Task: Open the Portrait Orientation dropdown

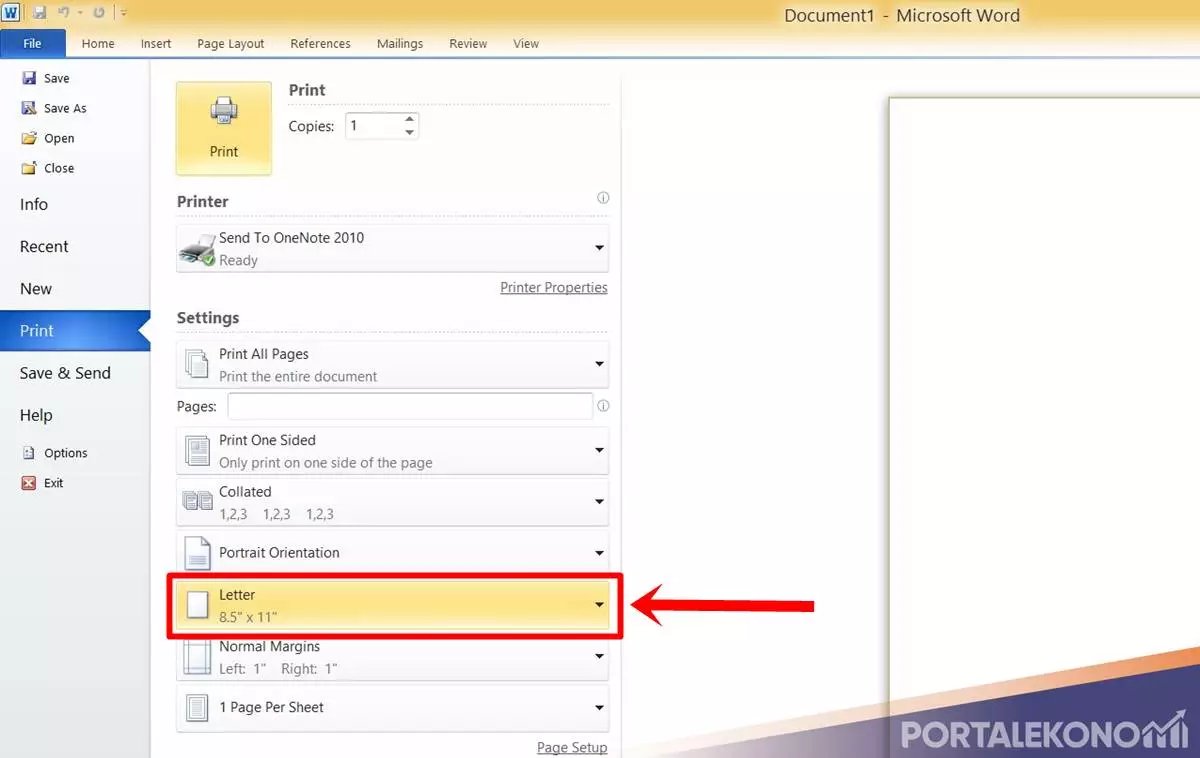Action: [x=392, y=553]
